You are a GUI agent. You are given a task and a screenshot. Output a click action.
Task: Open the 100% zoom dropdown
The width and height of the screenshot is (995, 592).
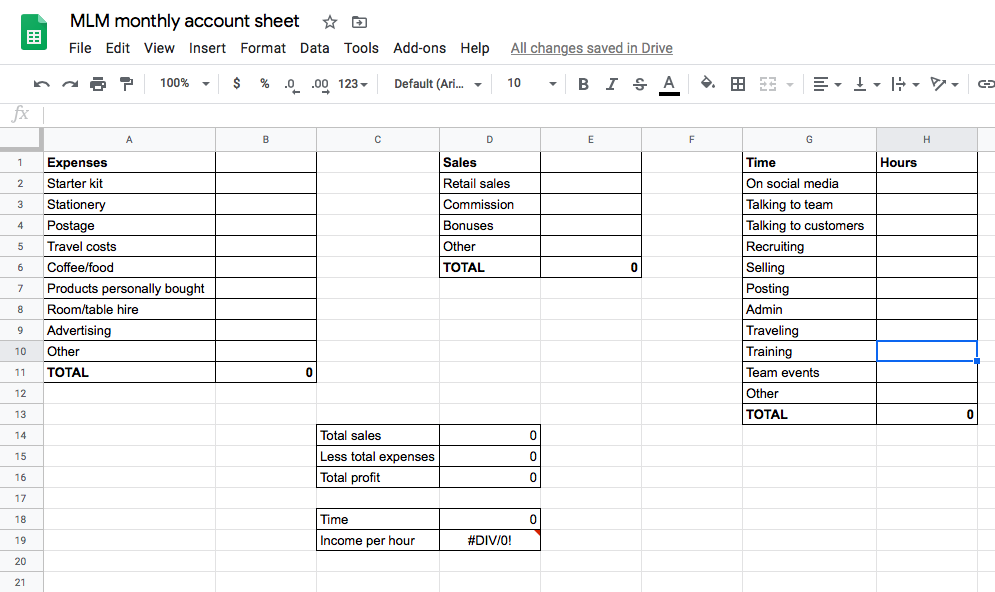tap(185, 84)
